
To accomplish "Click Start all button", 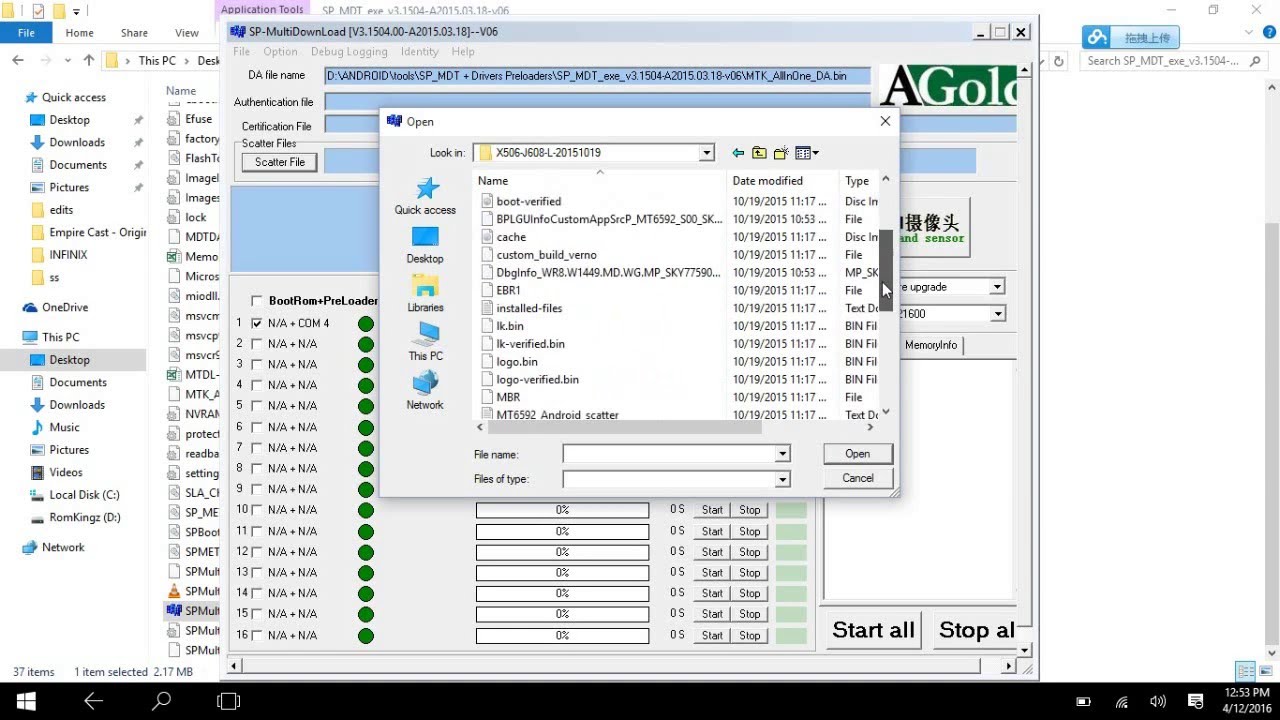I will pos(874,630).
